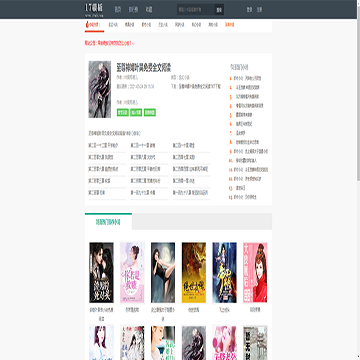Screen dimensions: 360x360
Task: Click the leftmost green button under the author
Action: (123, 112)
